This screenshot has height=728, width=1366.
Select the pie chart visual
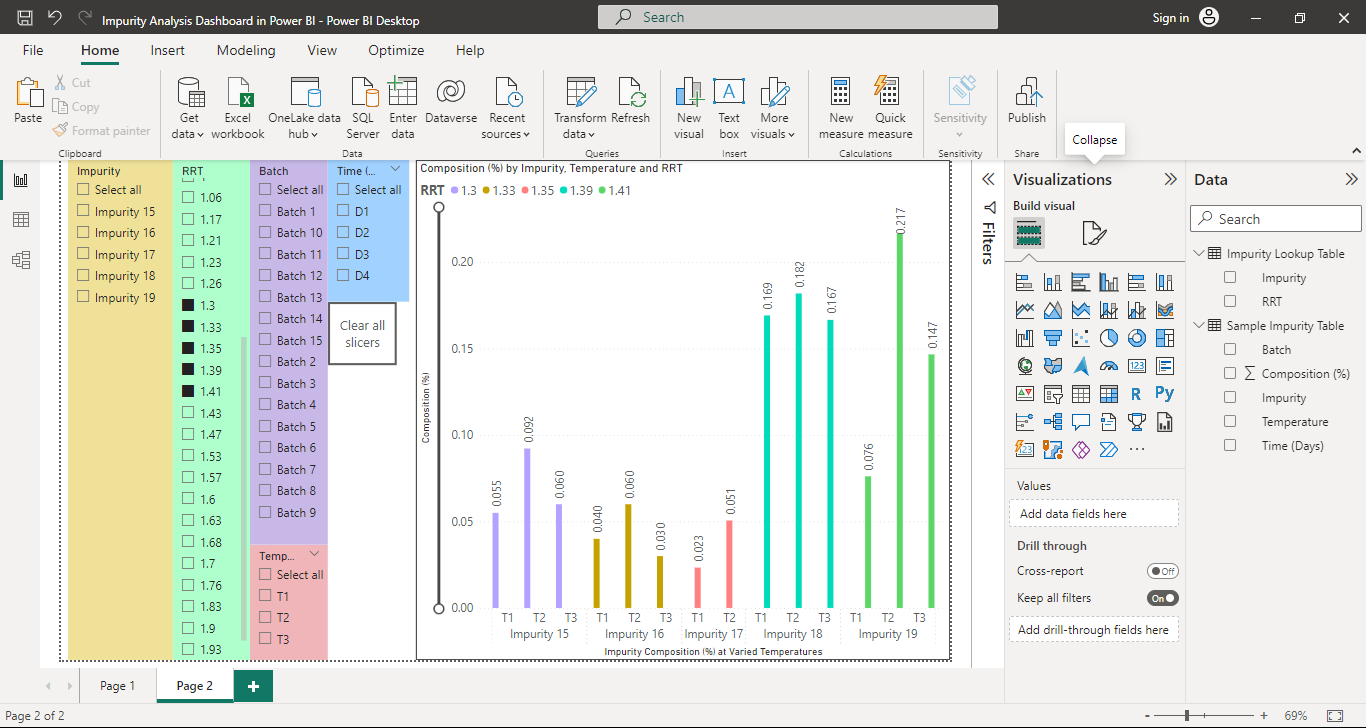[1108, 337]
